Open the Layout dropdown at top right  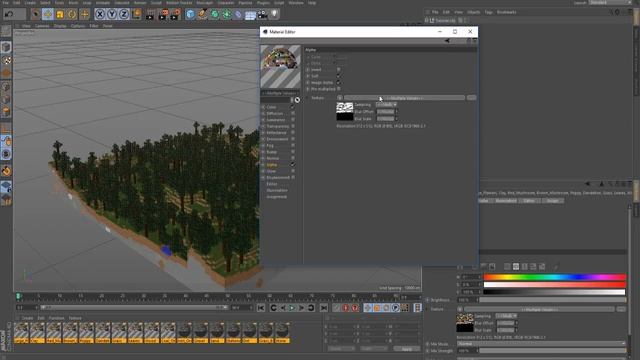click(609, 2)
